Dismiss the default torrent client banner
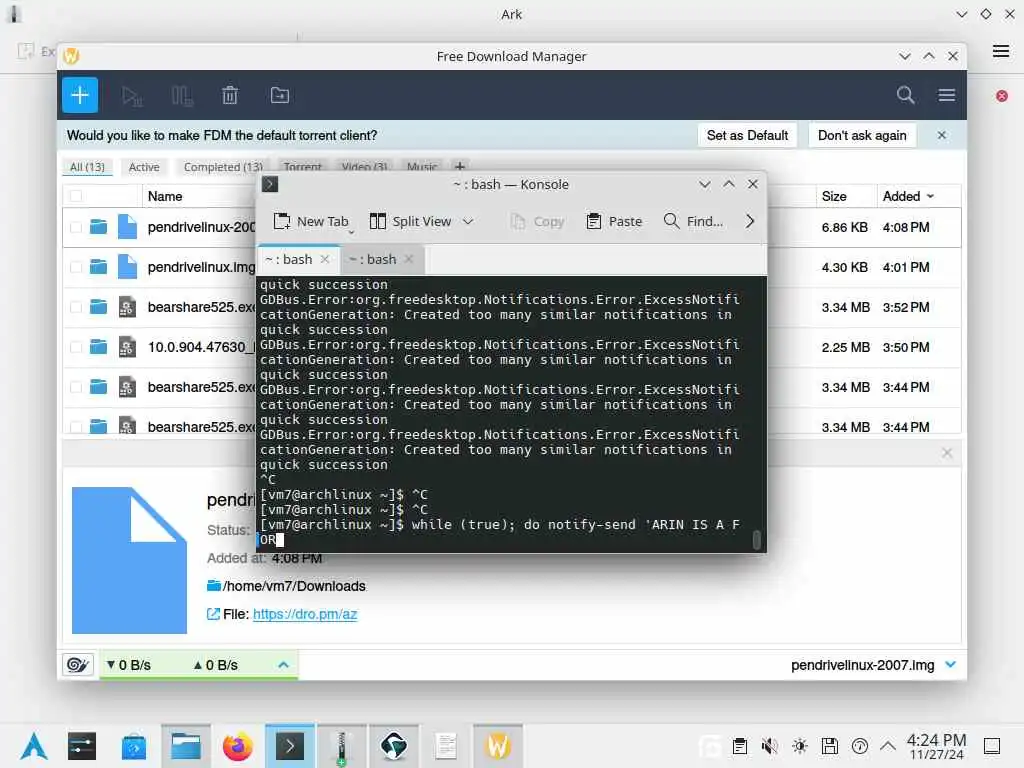Viewport: 1024px width, 768px height. click(x=942, y=135)
